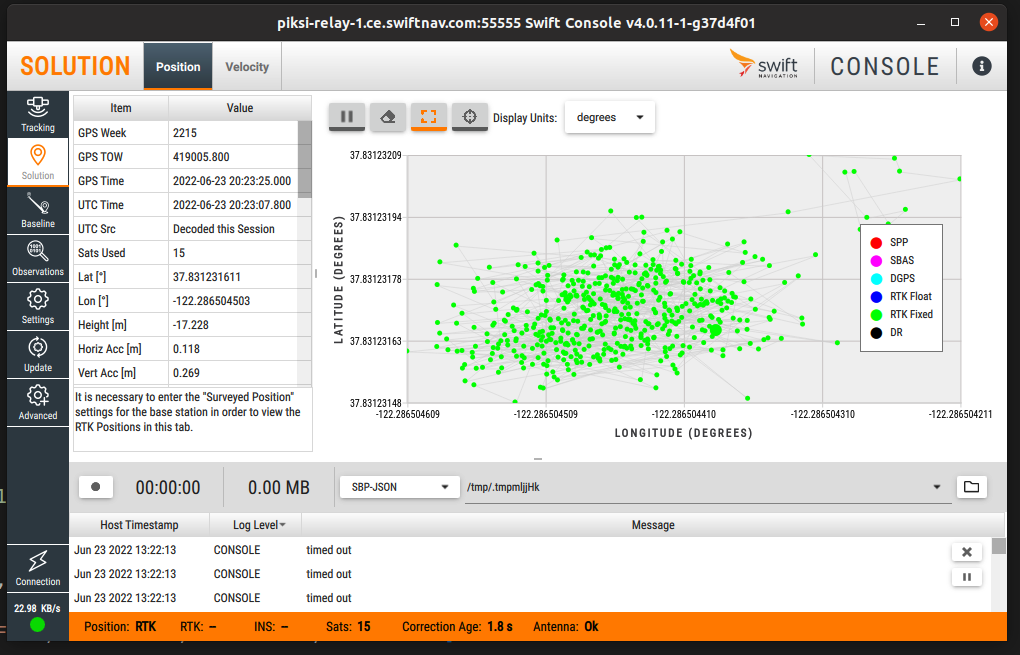
Task: Click the red SPP legend swatch
Action: pos(876,243)
